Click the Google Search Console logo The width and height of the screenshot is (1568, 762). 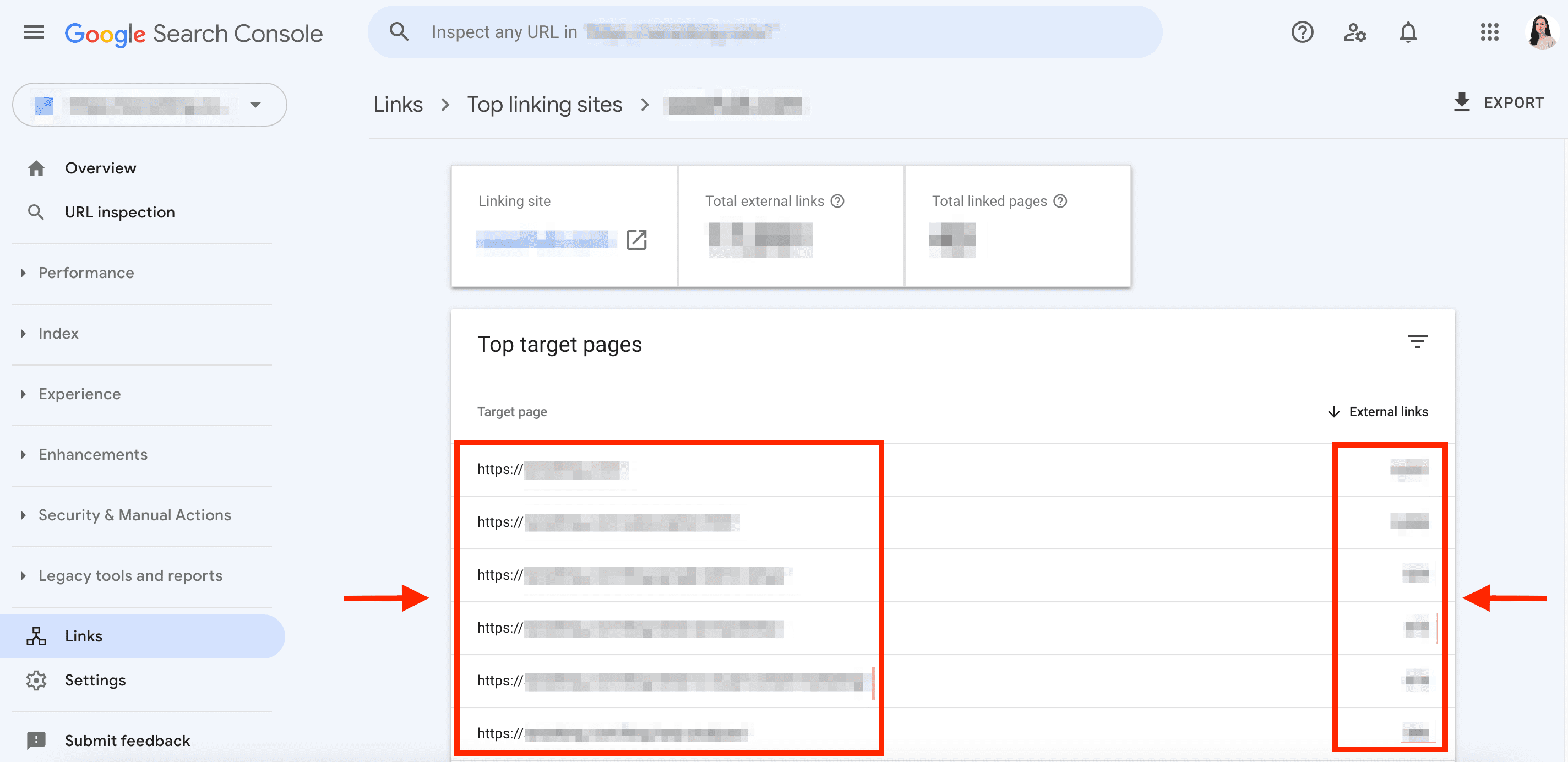194,34
